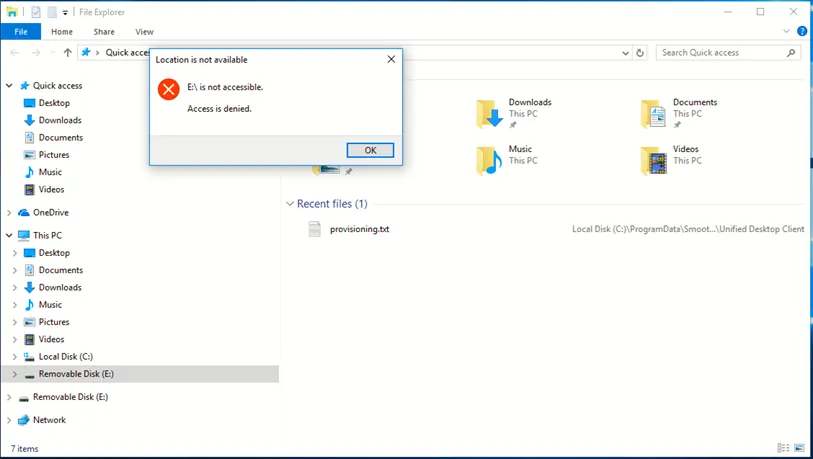This screenshot has height=459, width=813.
Task: Switch to the View ribbon tab
Action: coord(144,32)
